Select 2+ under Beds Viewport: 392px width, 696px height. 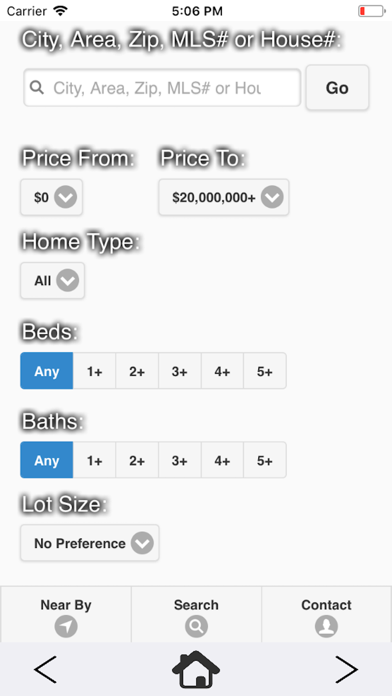click(137, 371)
